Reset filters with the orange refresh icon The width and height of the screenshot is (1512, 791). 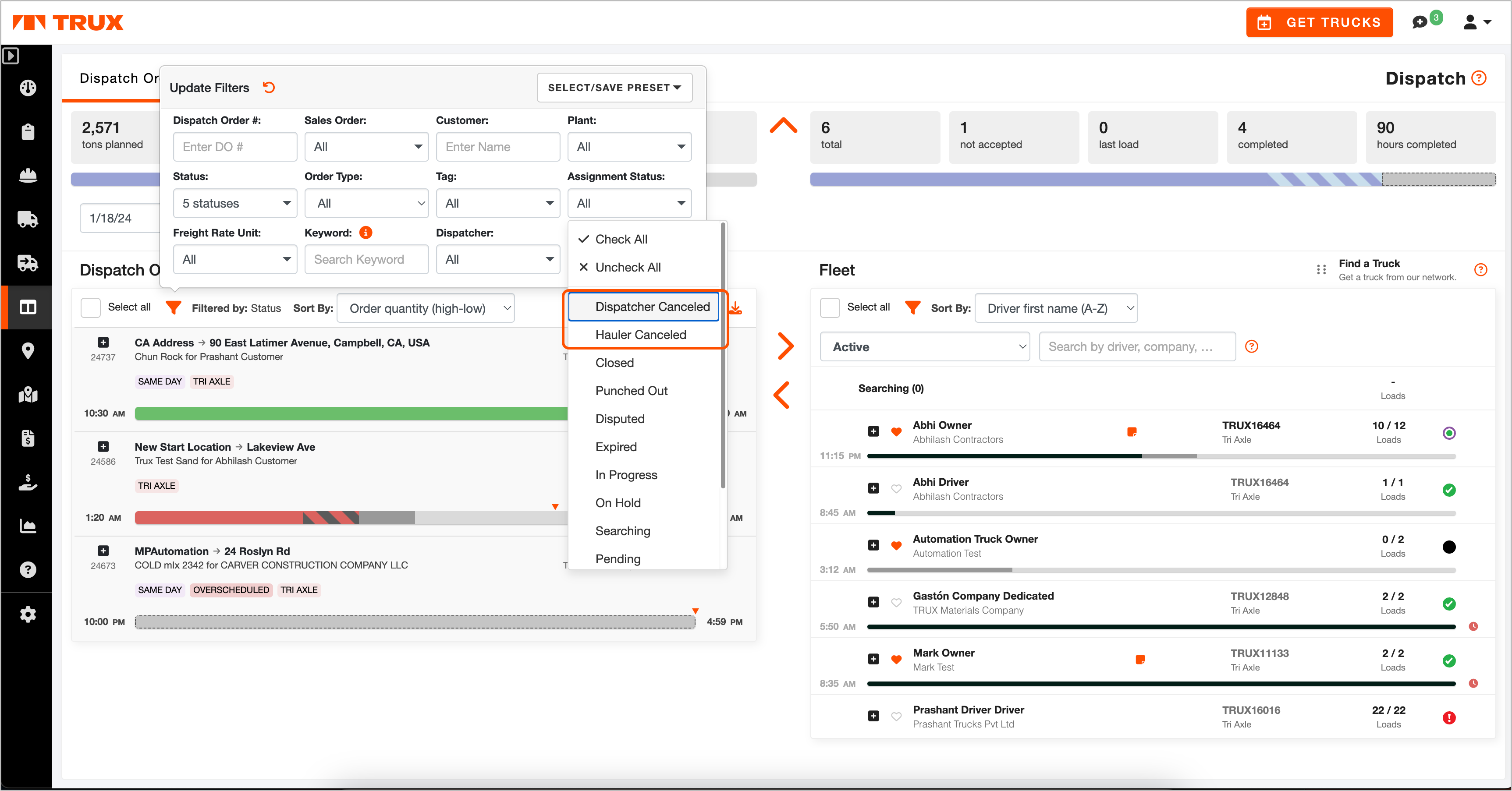(269, 88)
